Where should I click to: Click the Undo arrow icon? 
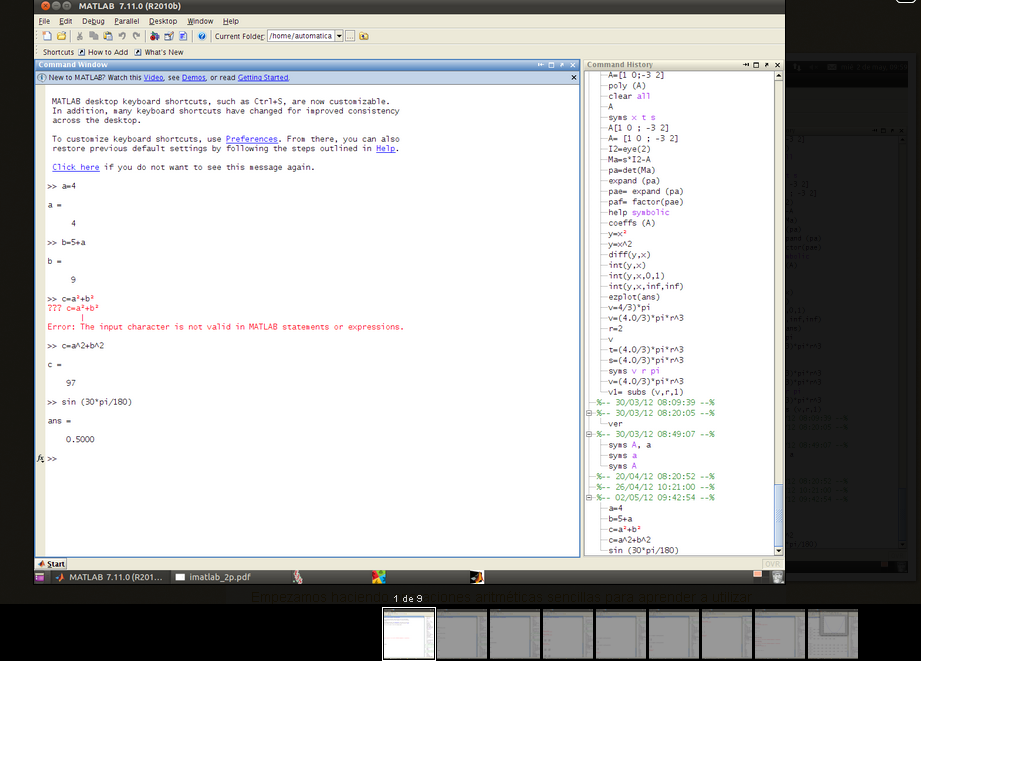tap(122, 36)
